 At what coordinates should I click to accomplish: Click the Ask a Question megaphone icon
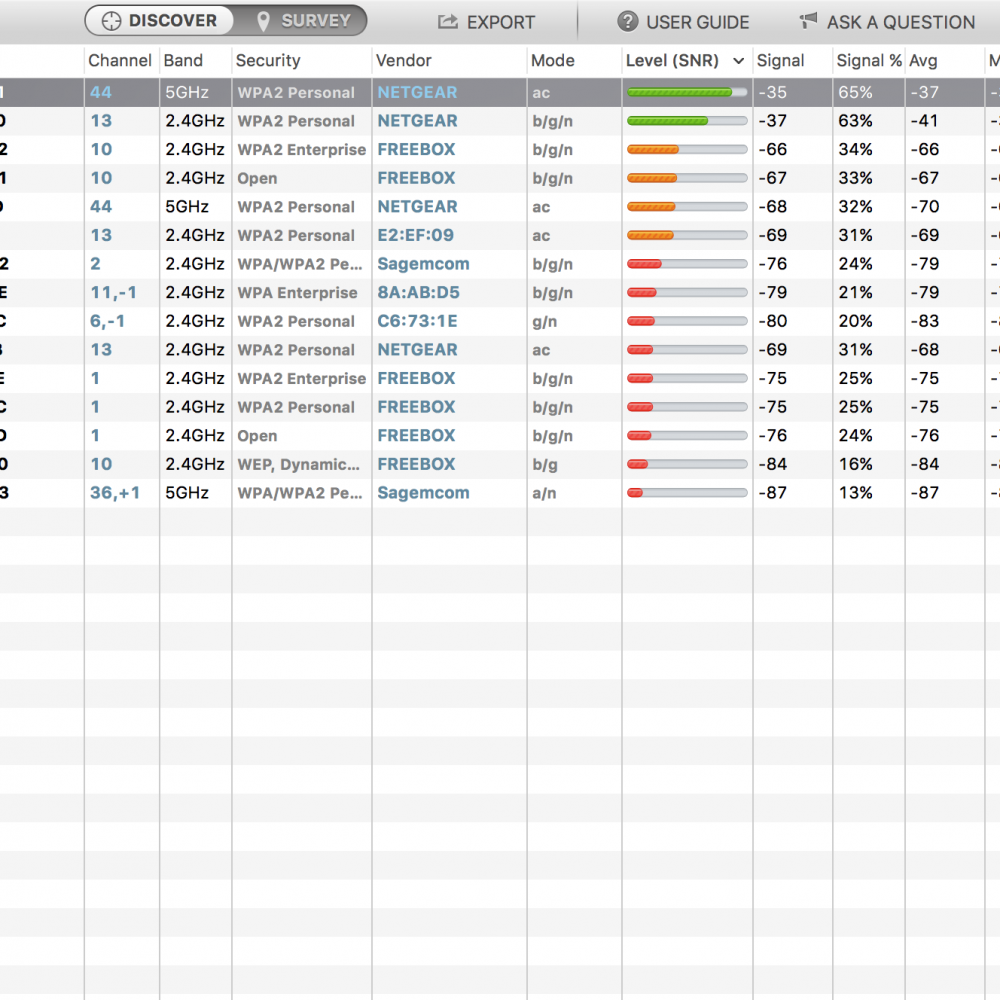click(808, 20)
